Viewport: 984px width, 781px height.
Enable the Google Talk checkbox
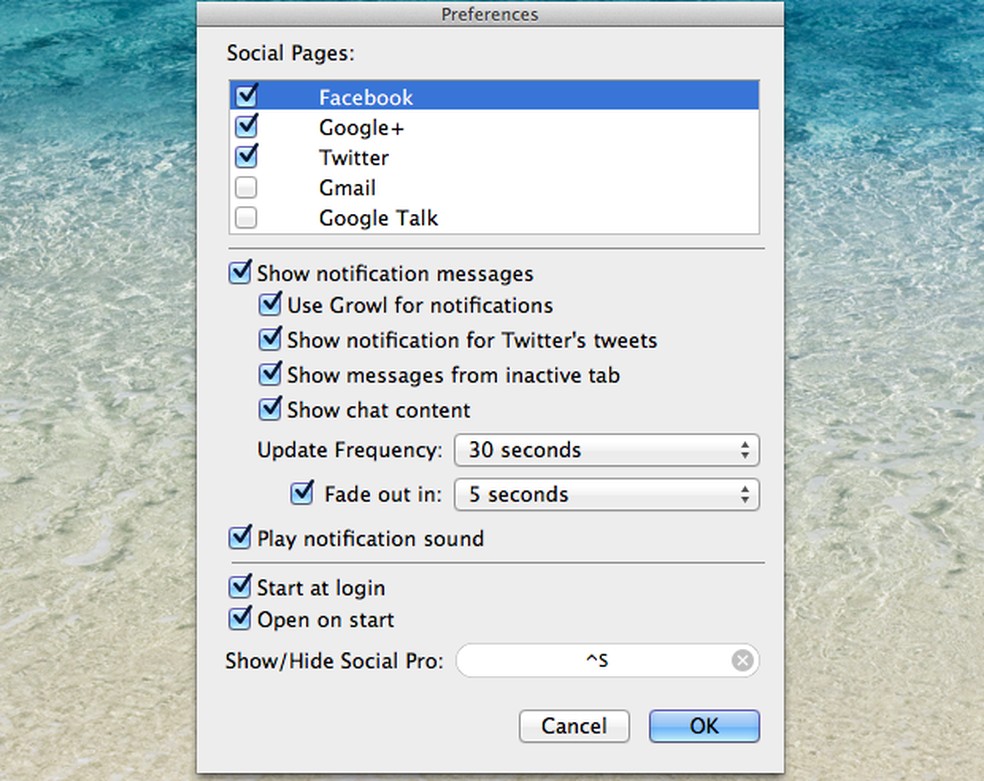[245, 217]
